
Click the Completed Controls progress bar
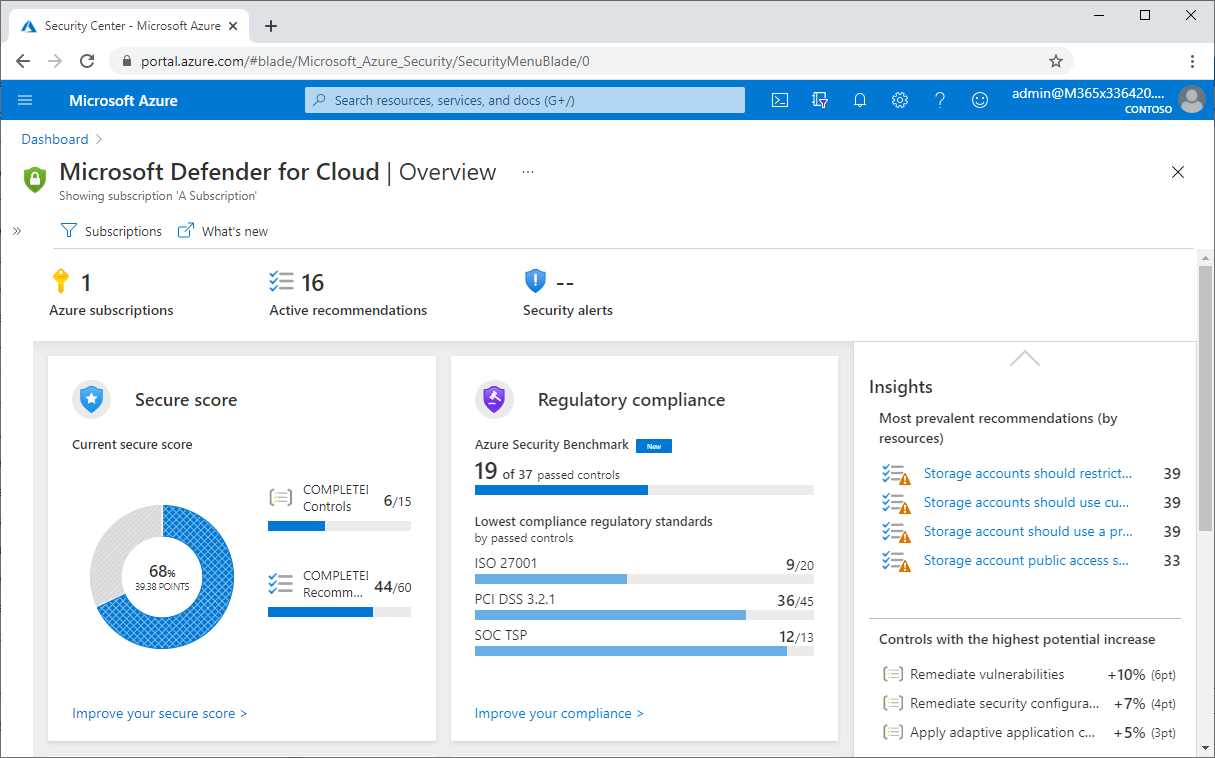point(339,526)
